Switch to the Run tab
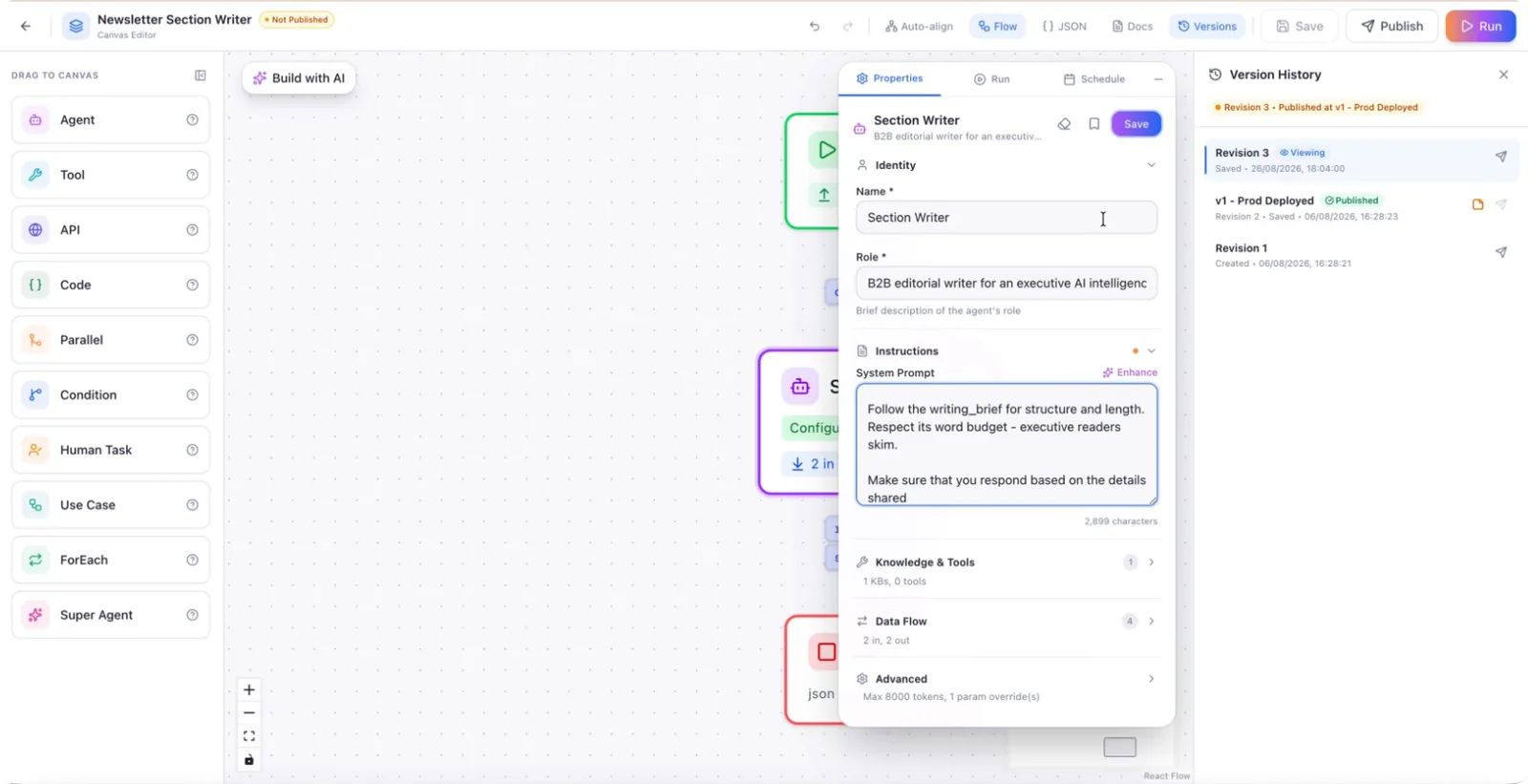 coord(991,79)
